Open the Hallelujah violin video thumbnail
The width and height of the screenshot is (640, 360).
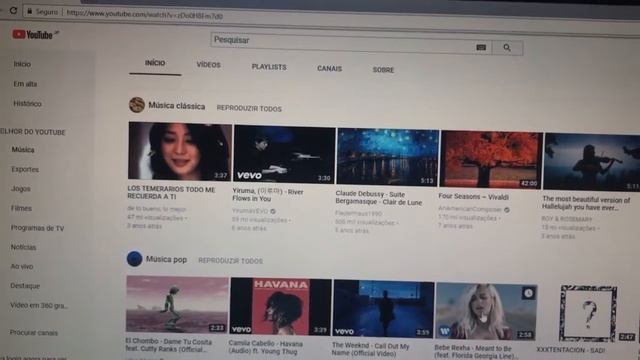(x=592, y=162)
